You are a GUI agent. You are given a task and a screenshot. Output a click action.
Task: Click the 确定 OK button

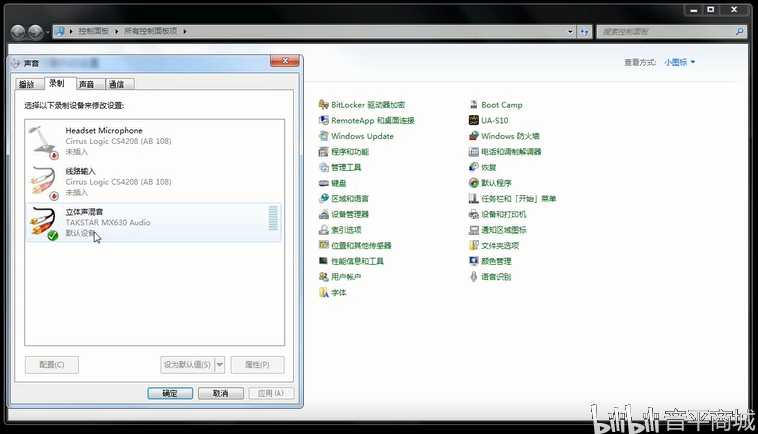click(x=170, y=393)
